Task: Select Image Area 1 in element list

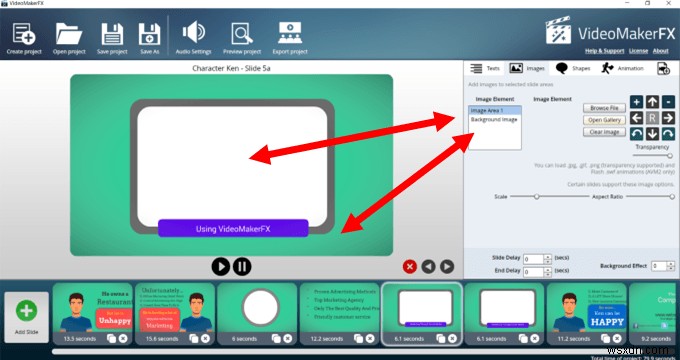Action: [495, 111]
